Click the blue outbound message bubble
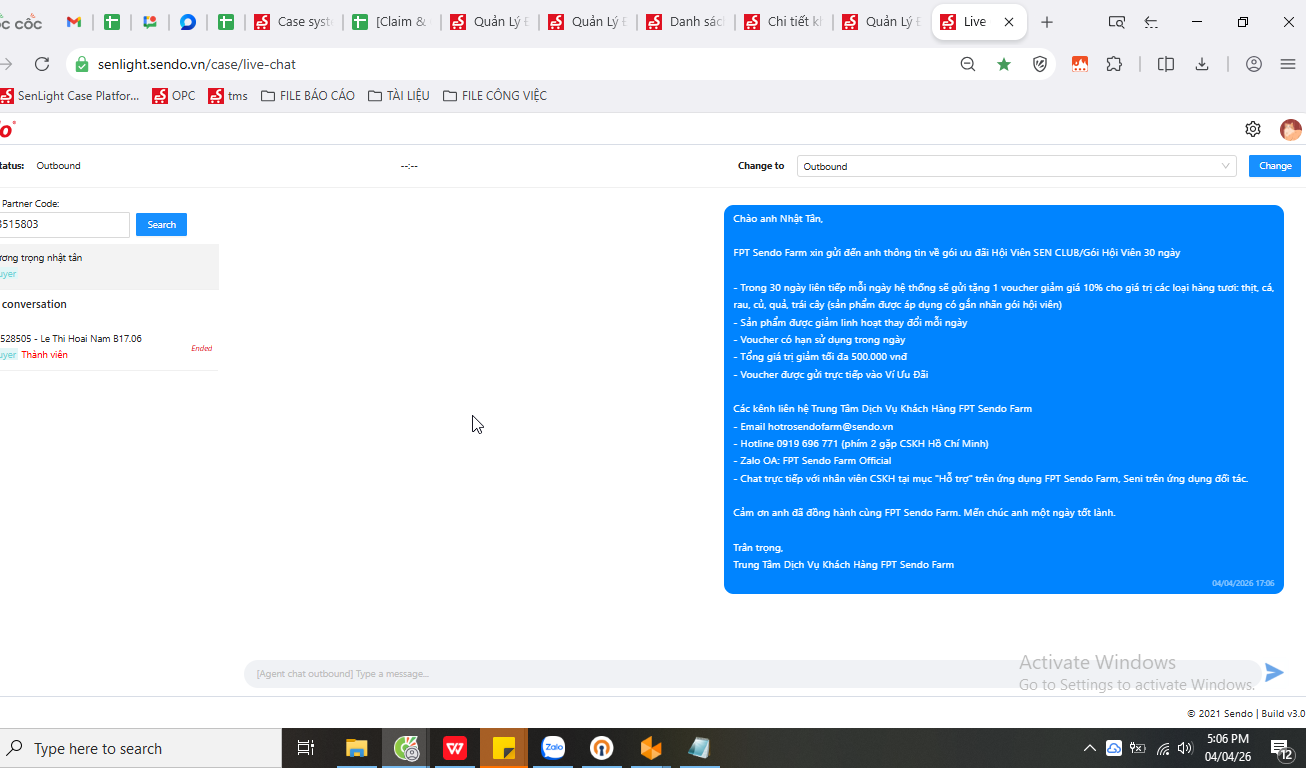Viewport: 1306px width, 768px height. tap(1003, 399)
